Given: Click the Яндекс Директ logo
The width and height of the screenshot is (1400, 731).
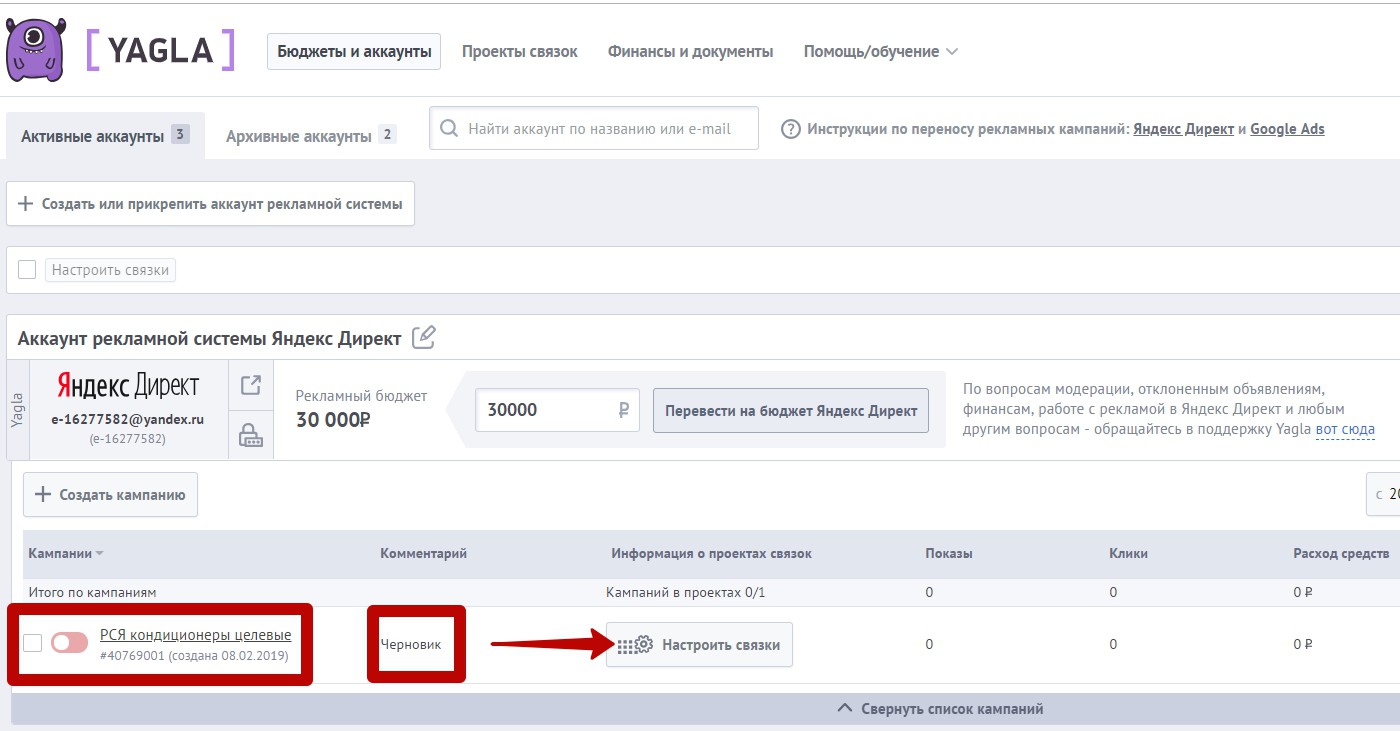Looking at the screenshot, I should (x=128, y=385).
